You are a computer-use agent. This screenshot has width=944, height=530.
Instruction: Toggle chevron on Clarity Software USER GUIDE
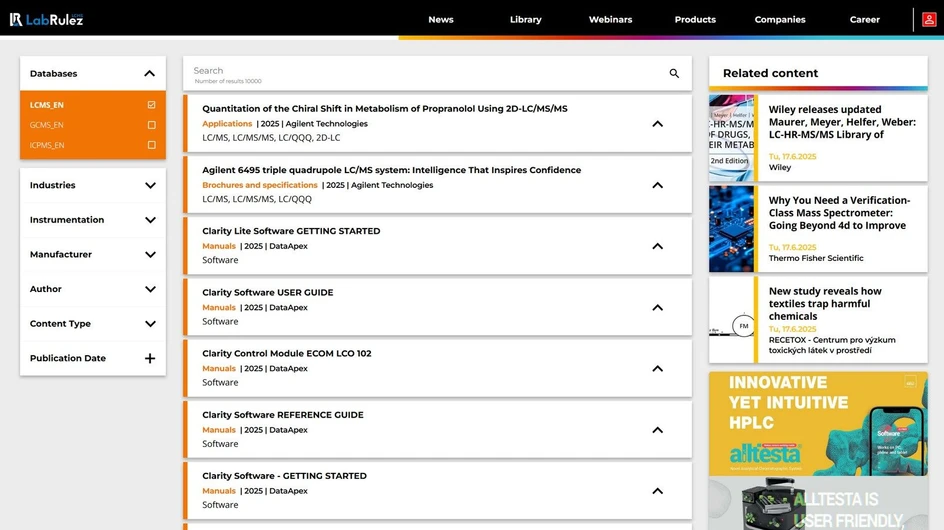coord(657,307)
